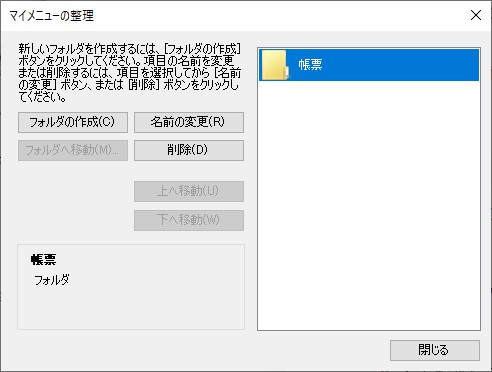492x372 pixels.
Task: Click the フォルダ type label in details panel
Action: coord(52,280)
